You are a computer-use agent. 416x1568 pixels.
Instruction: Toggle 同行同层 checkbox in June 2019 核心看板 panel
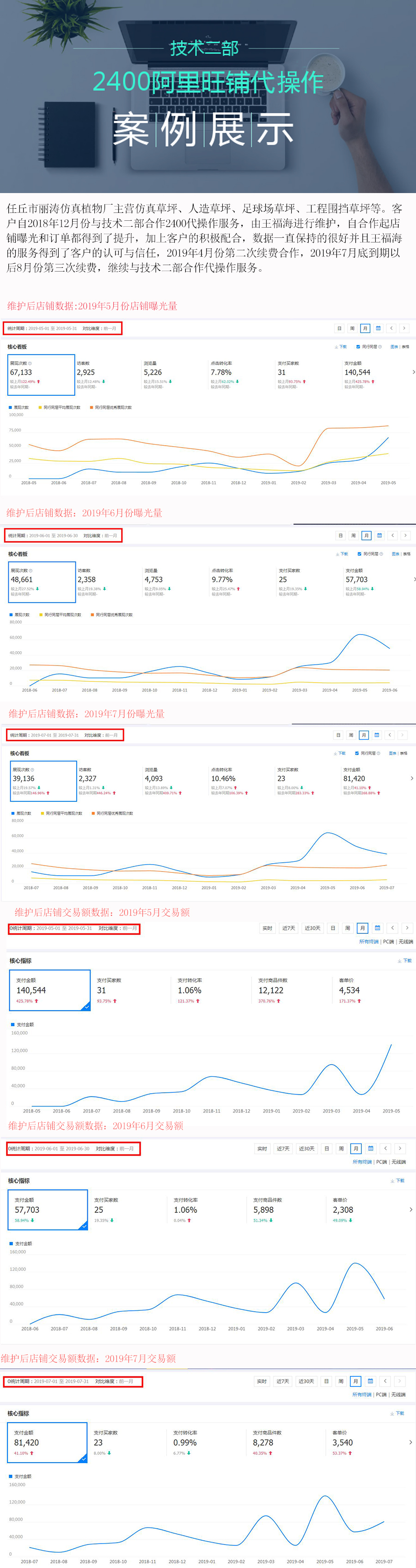359,554
